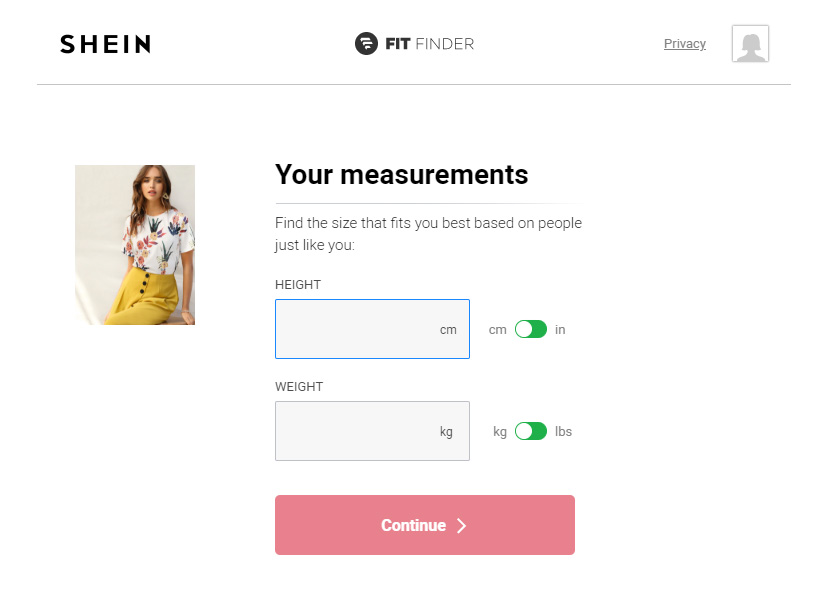Open the Privacy link
Screen dimensions: 820x600
point(684,43)
